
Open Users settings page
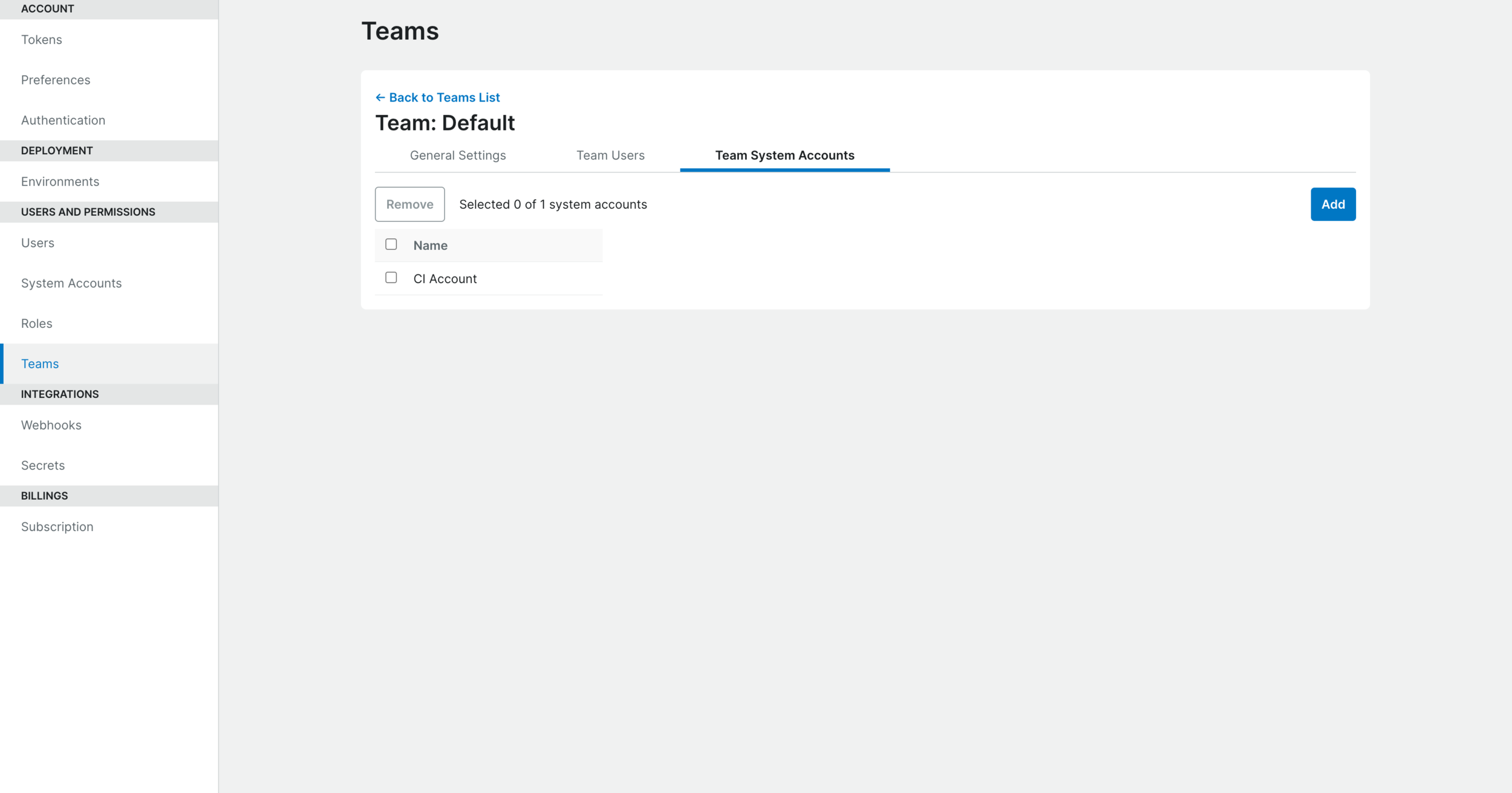[x=36, y=242]
